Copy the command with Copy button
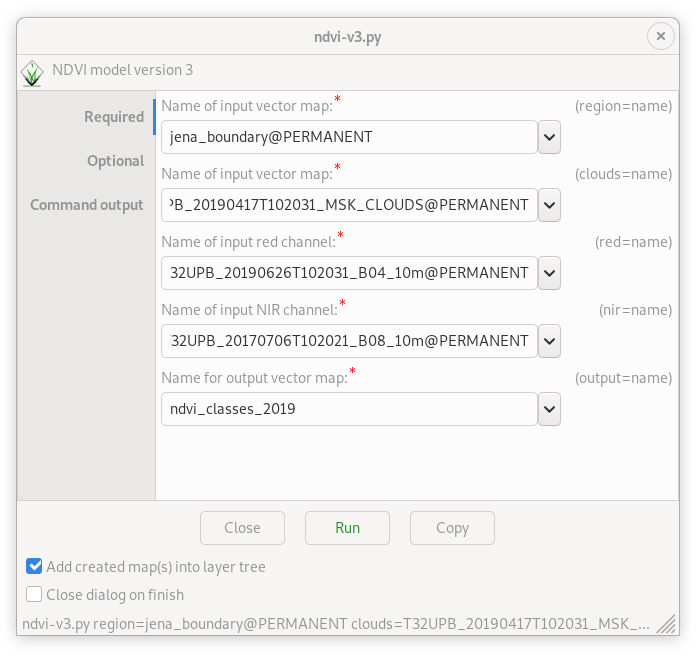 click(x=452, y=528)
